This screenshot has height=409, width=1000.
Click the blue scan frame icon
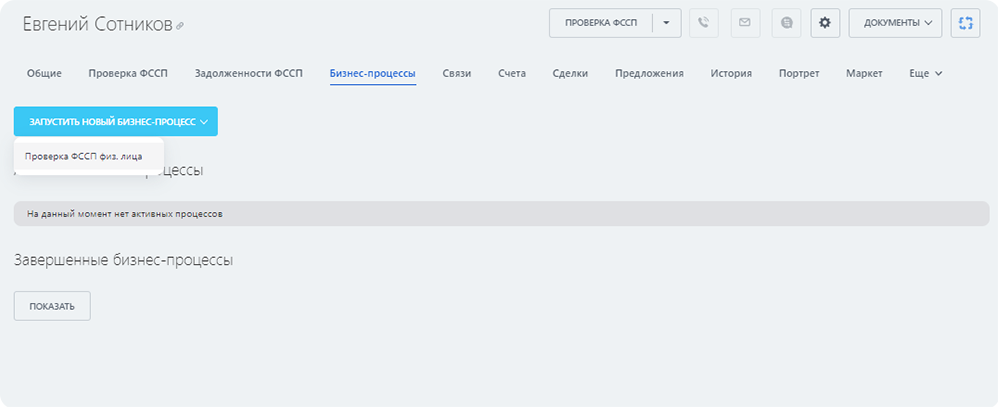click(x=965, y=23)
